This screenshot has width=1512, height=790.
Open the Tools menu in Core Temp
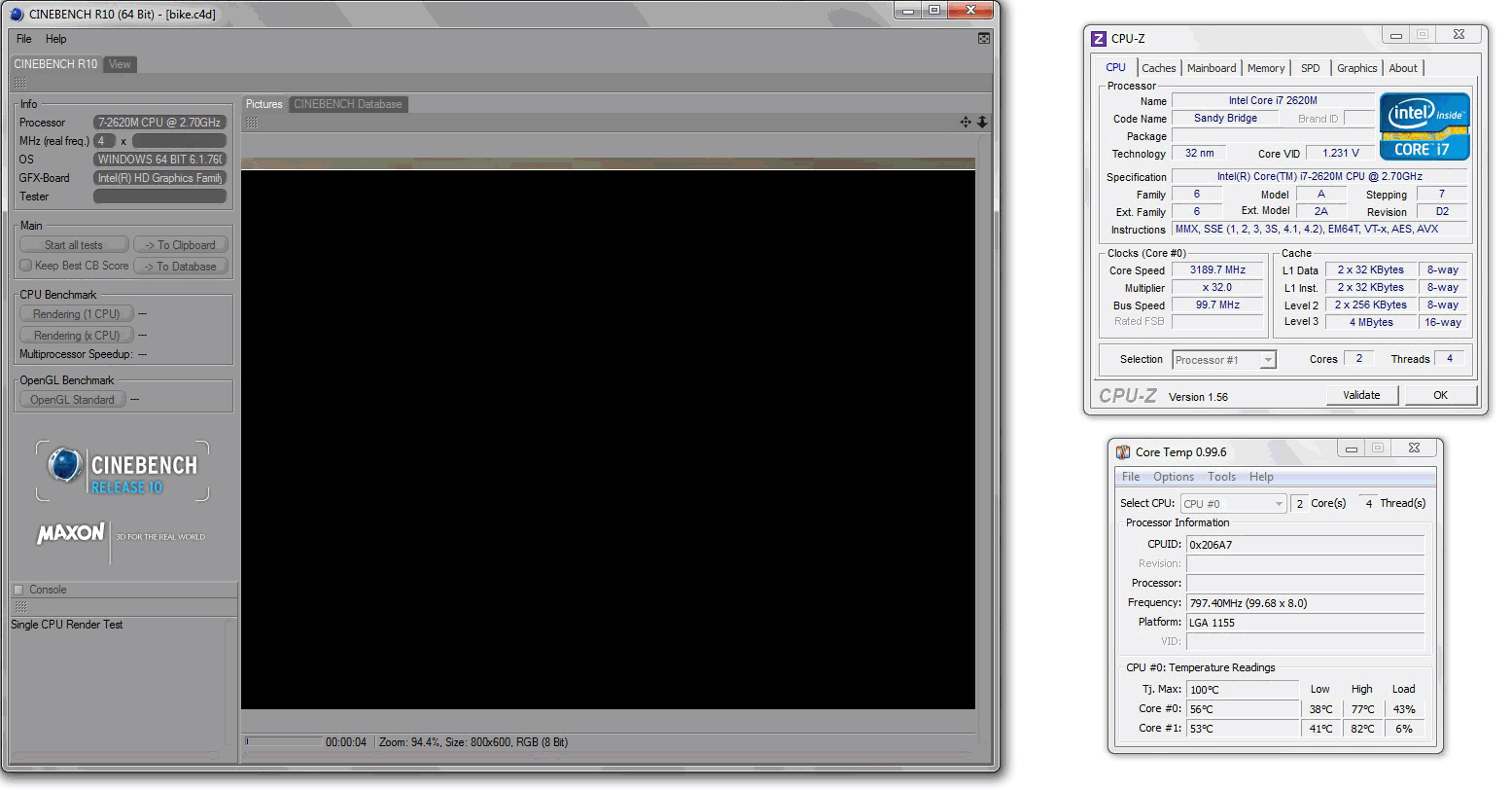[x=1222, y=477]
